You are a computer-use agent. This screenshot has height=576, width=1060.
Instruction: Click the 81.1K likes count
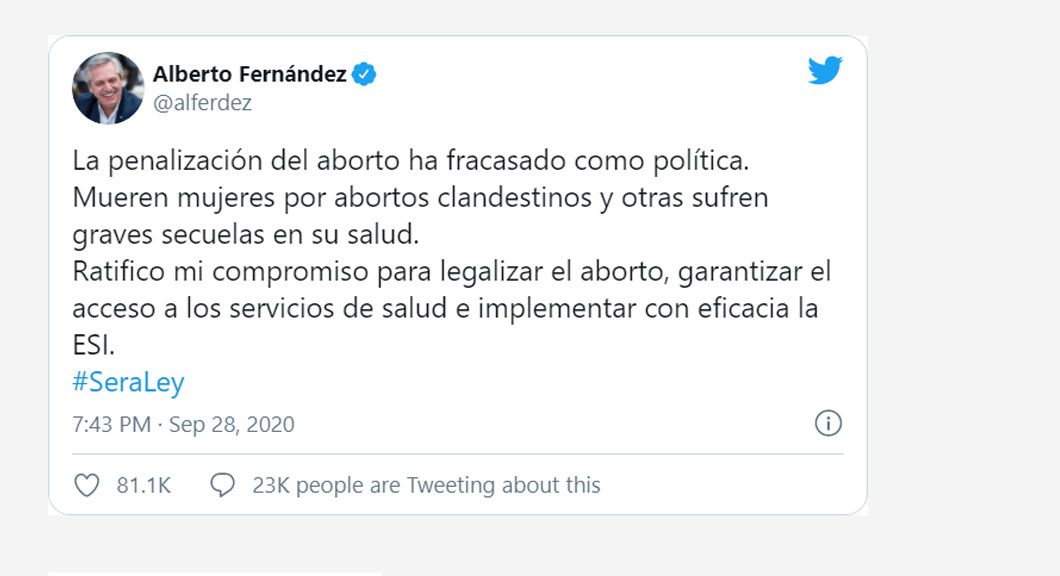(x=144, y=486)
